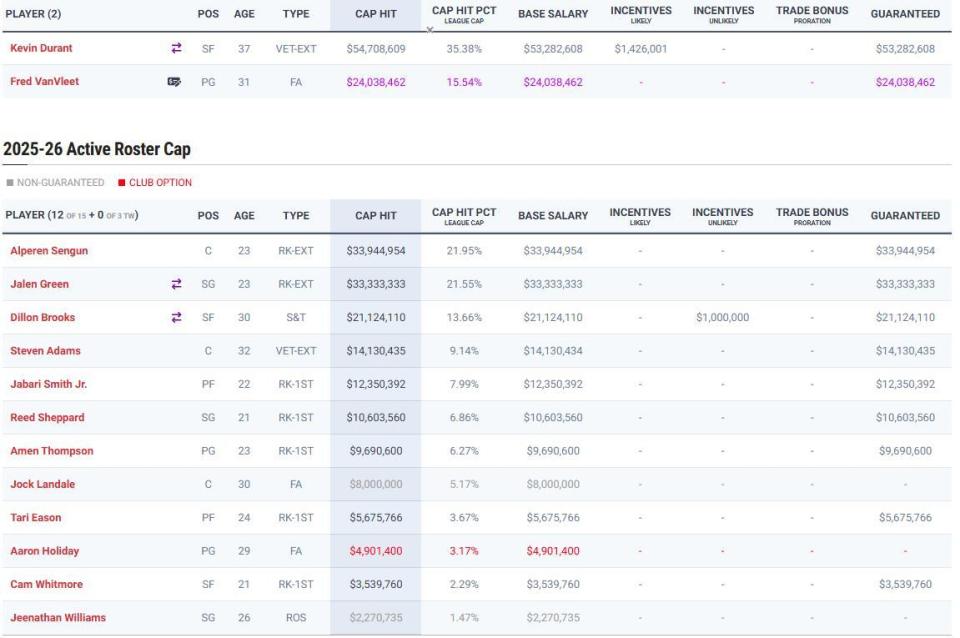Click Fred VanVleet's 15.54% cap percentage
Image resolution: width=960 pixels, height=638 pixels.
463,82
